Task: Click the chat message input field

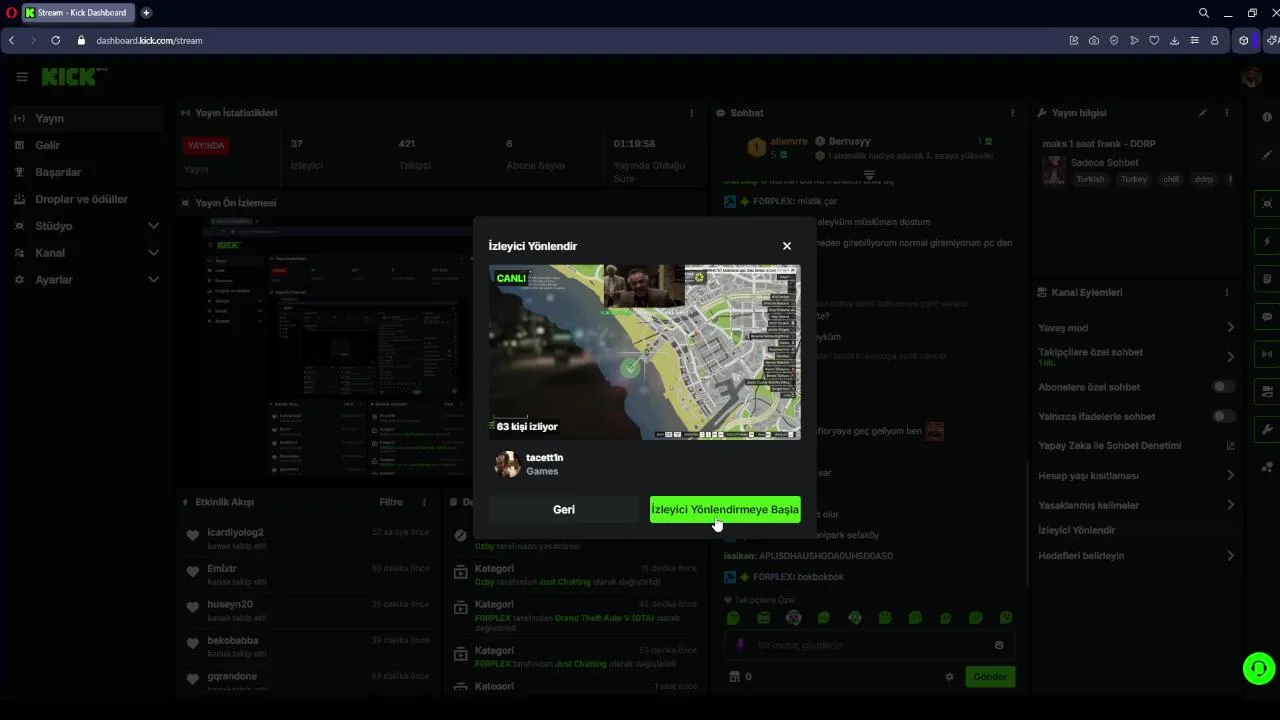Action: 870,645
